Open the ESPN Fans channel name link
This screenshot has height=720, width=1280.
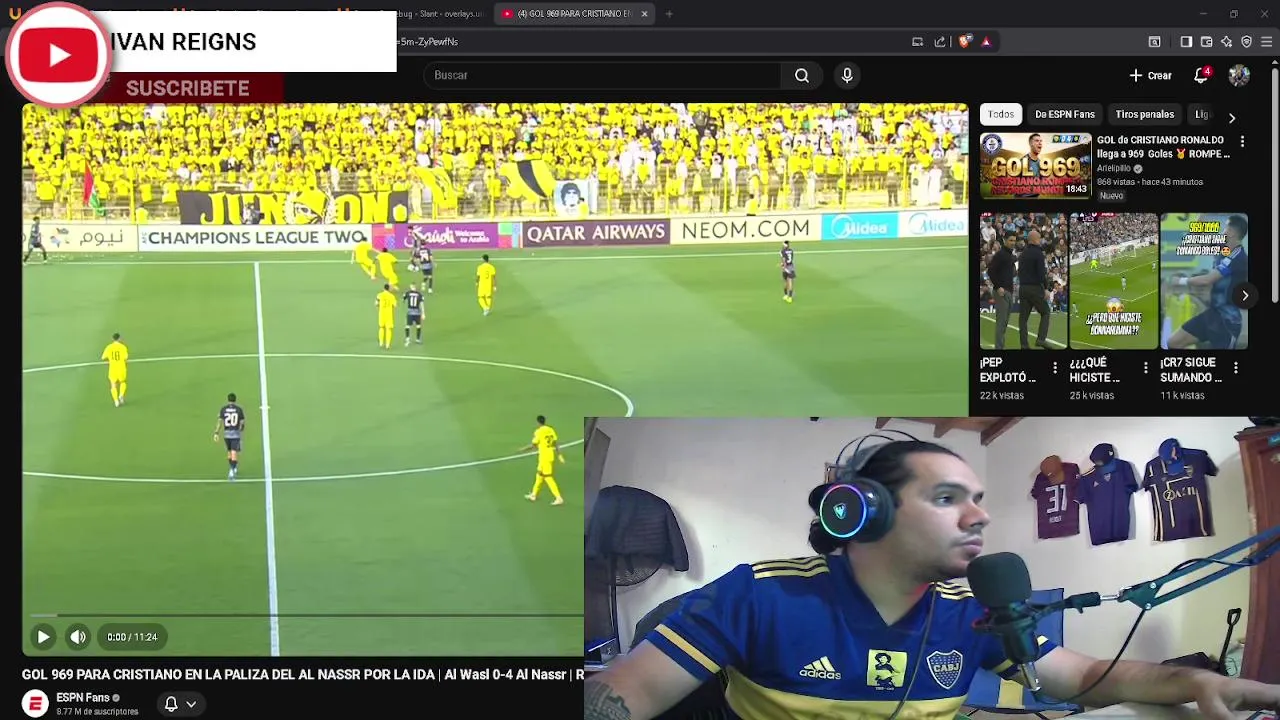[82, 698]
